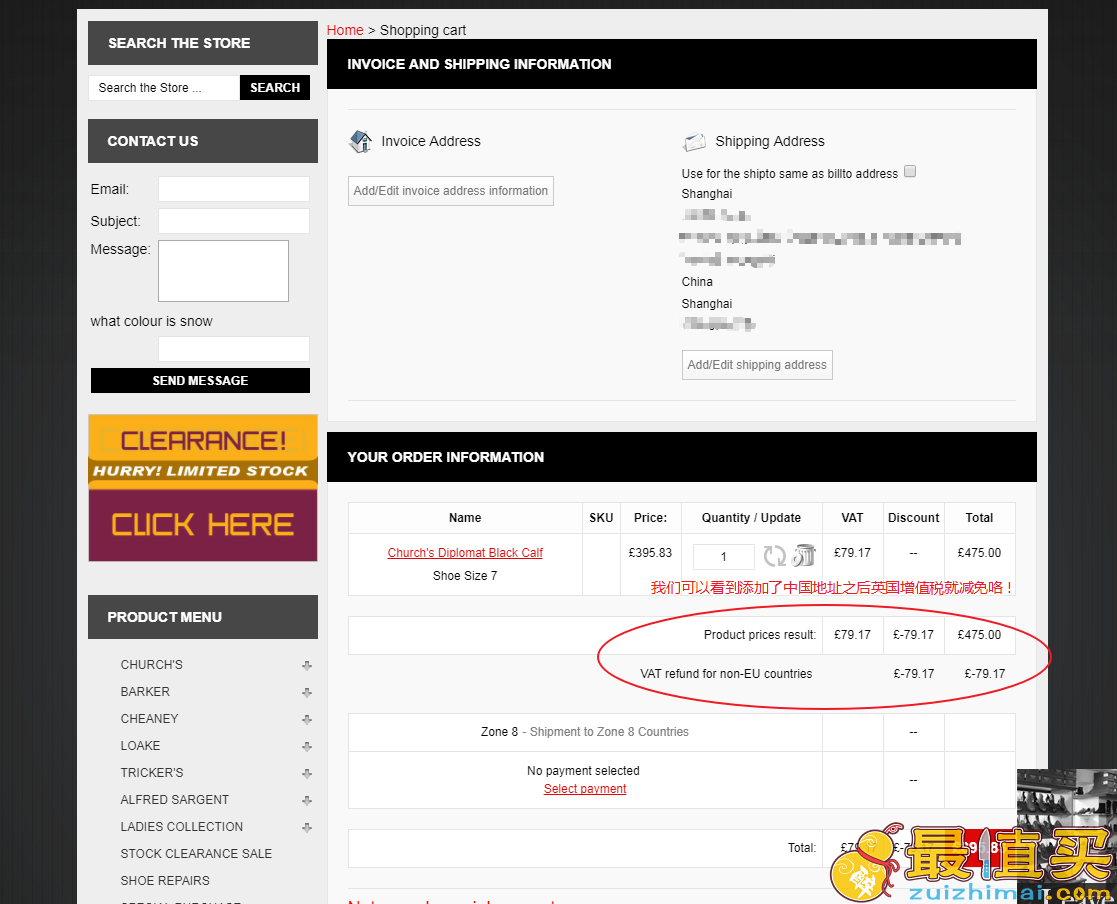Expand the LADIES COLLECTION plus icon
This screenshot has width=1117, height=904.
pyautogui.click(x=307, y=827)
